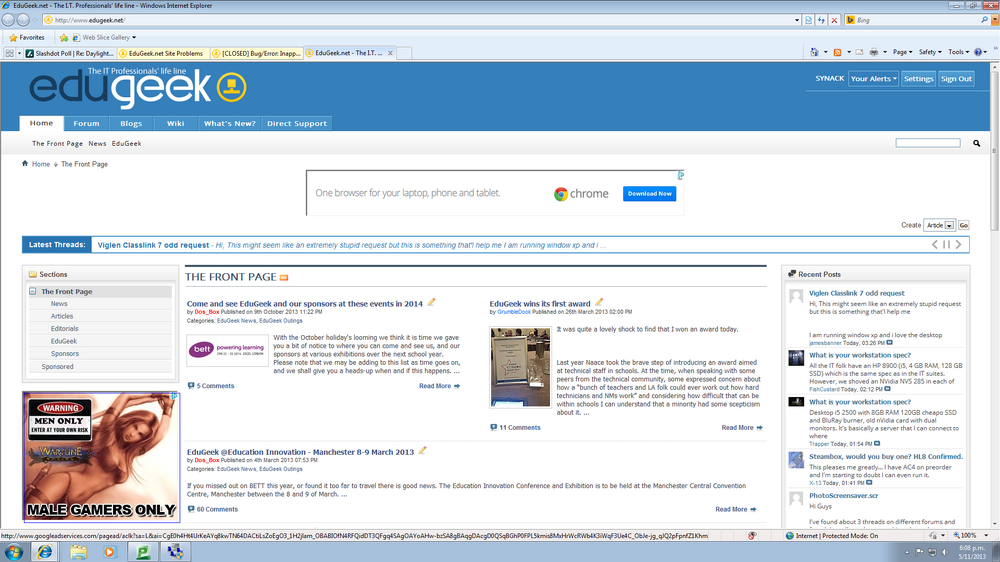The height and width of the screenshot is (562, 1000).
Task: Go to next latest thread arrow
Action: click(958, 244)
